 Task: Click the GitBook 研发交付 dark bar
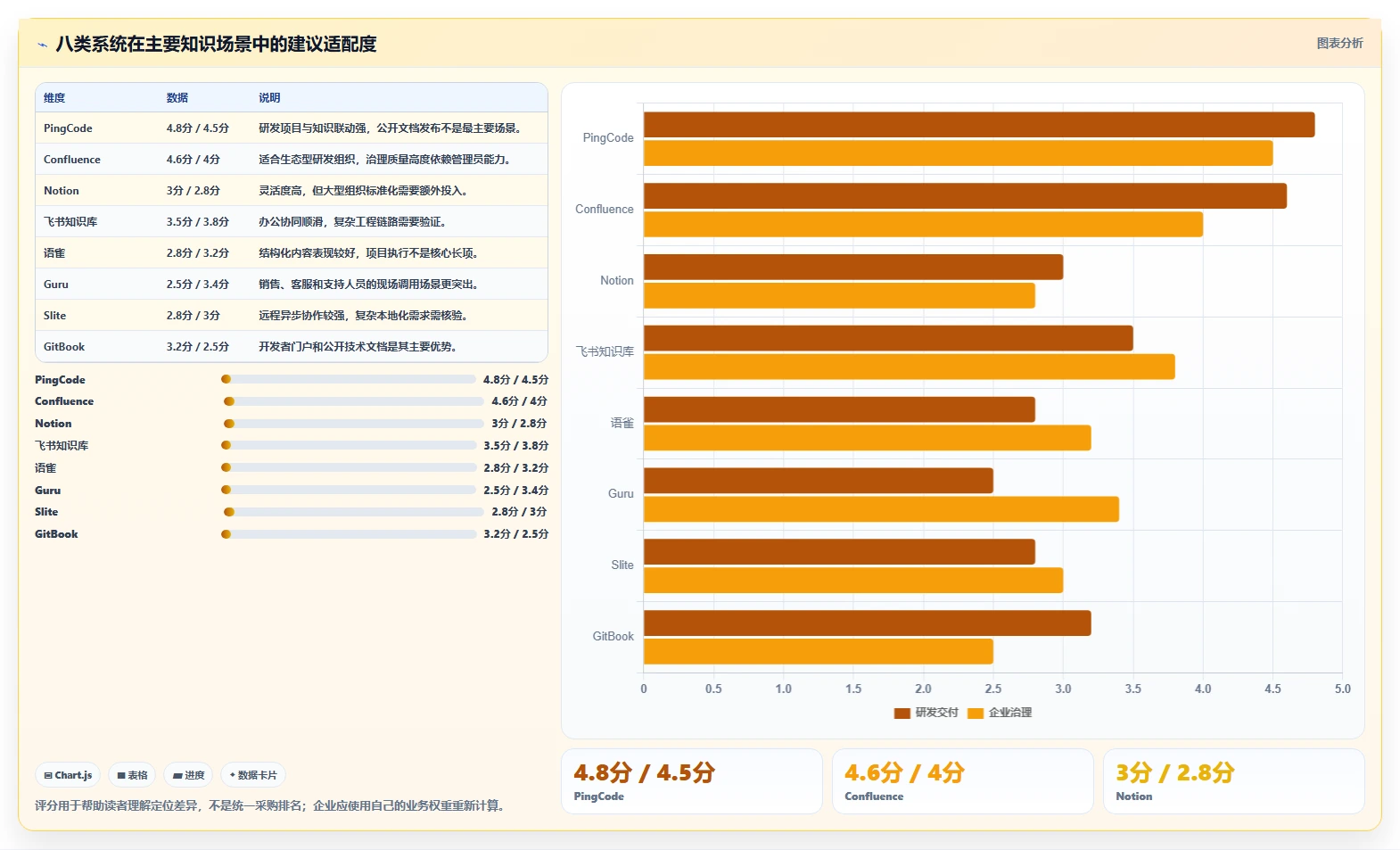tap(868, 623)
